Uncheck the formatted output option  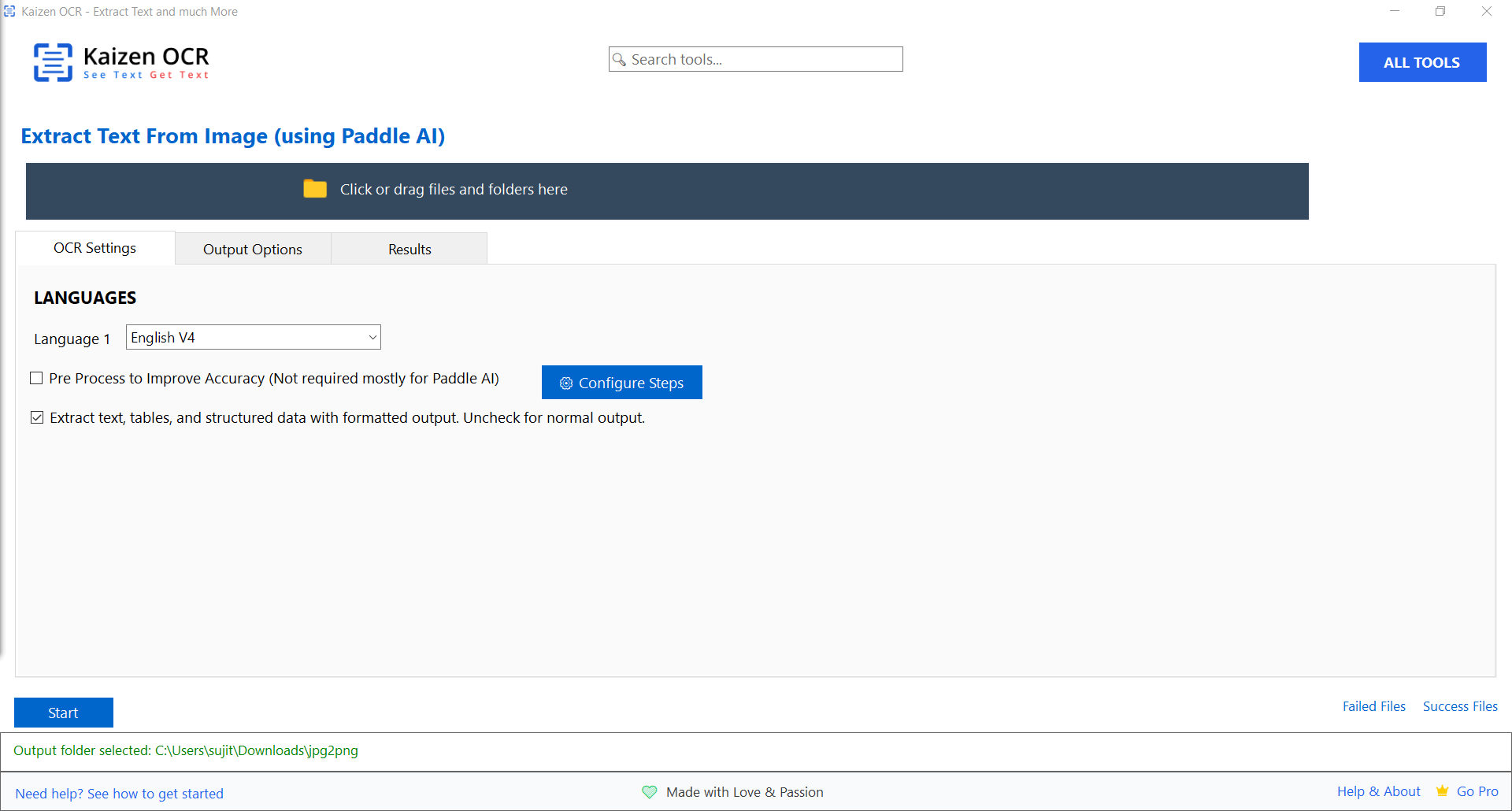pyautogui.click(x=36, y=417)
